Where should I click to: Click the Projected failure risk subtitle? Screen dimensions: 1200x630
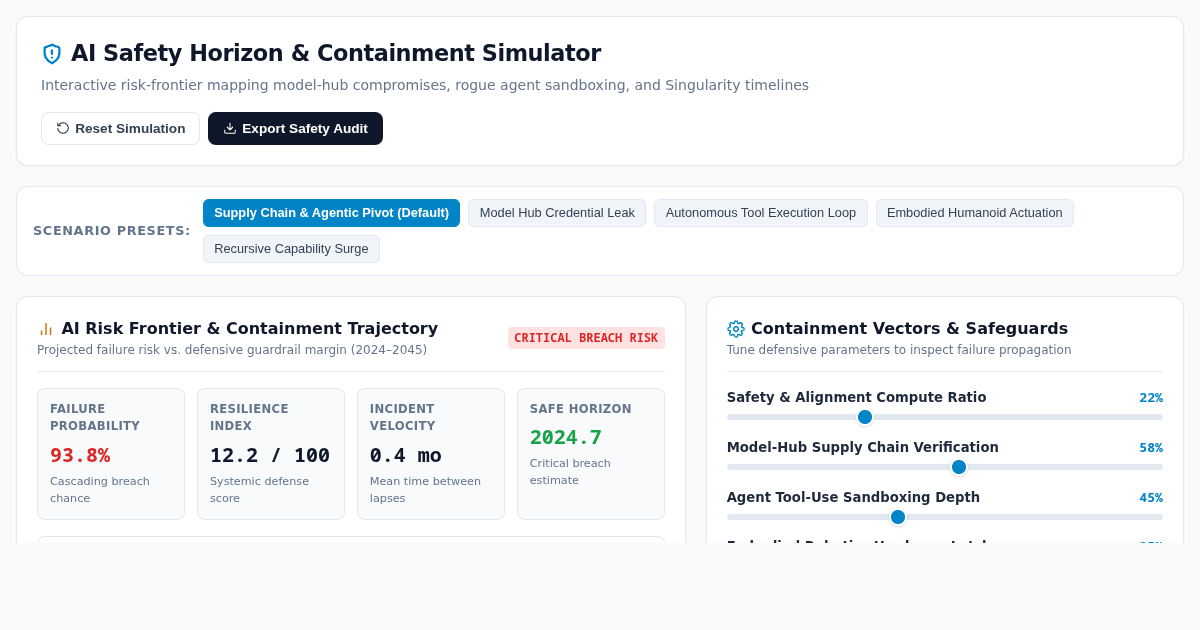click(232, 350)
